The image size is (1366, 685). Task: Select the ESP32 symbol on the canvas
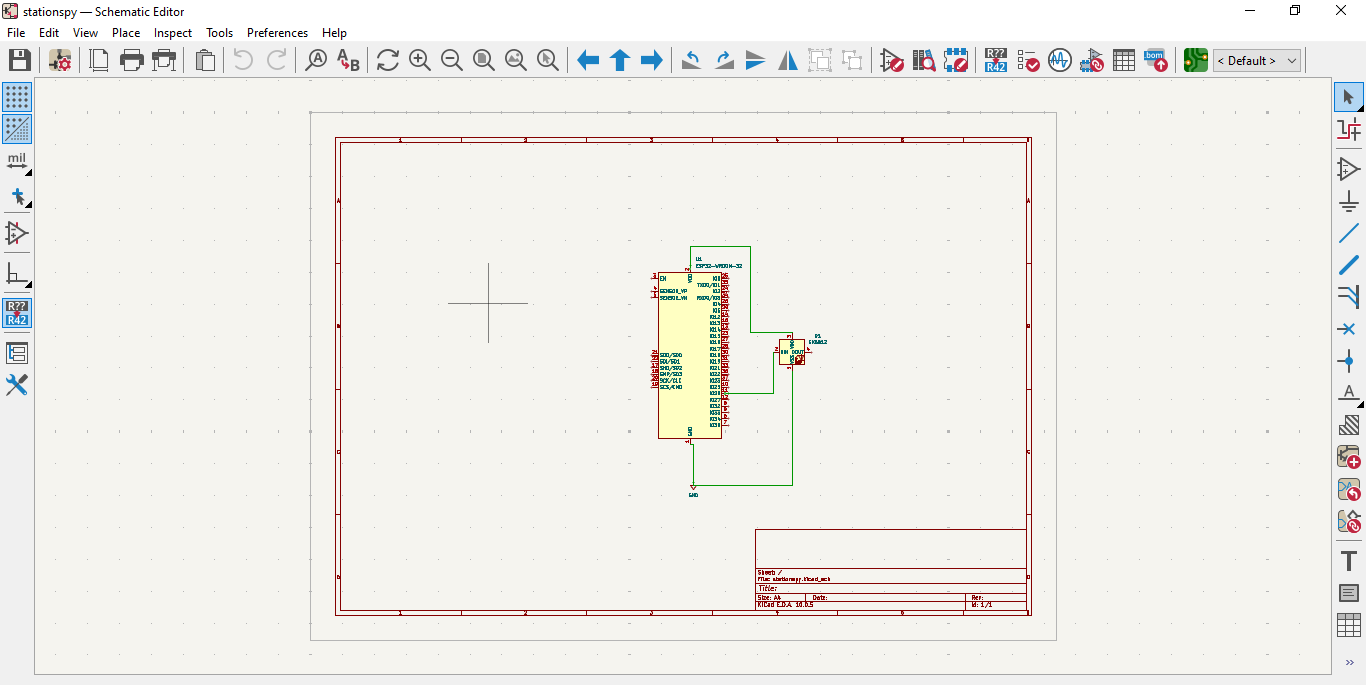[689, 355]
